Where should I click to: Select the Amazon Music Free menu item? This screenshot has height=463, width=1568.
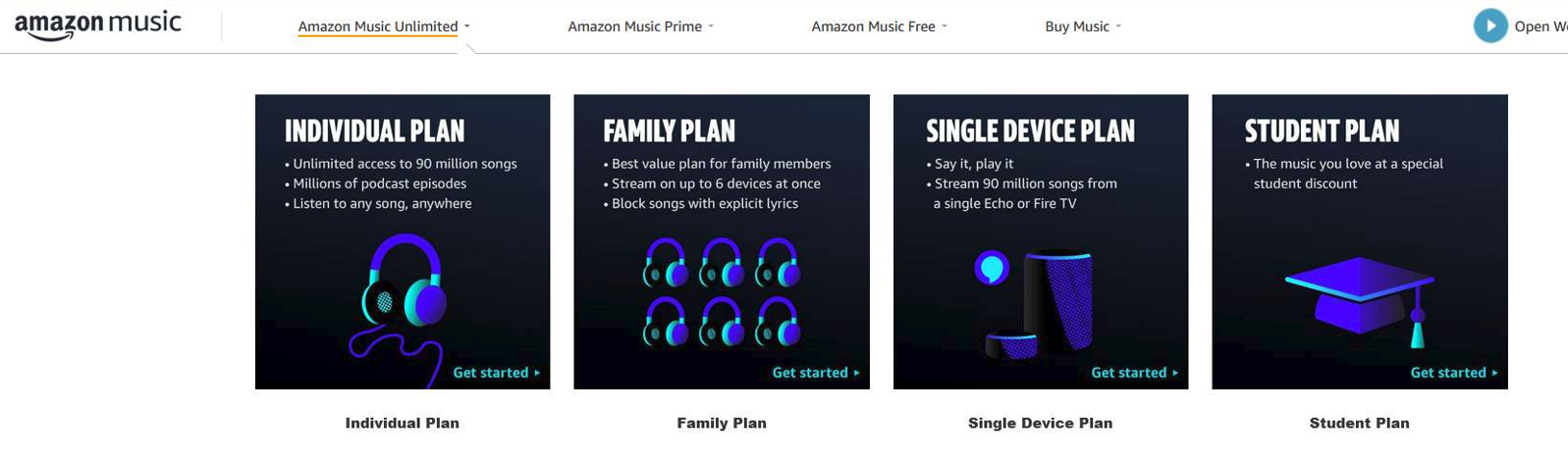click(873, 26)
